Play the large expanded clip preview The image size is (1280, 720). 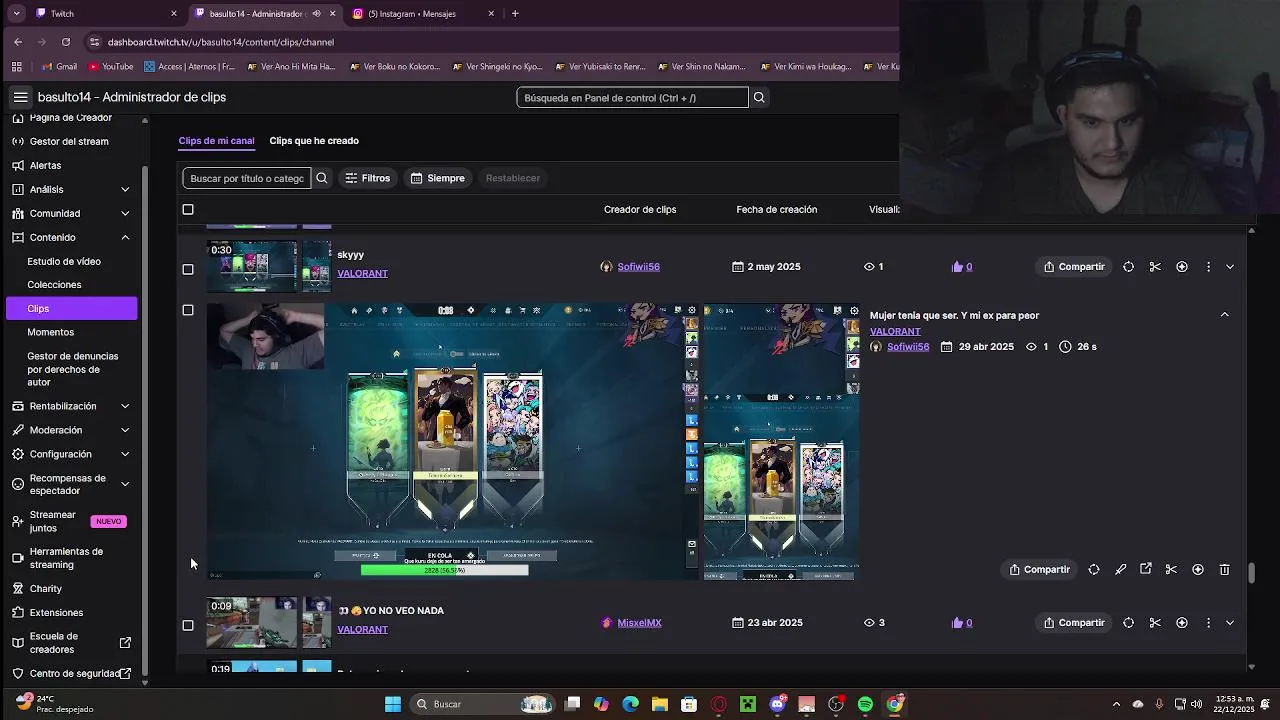(x=453, y=441)
